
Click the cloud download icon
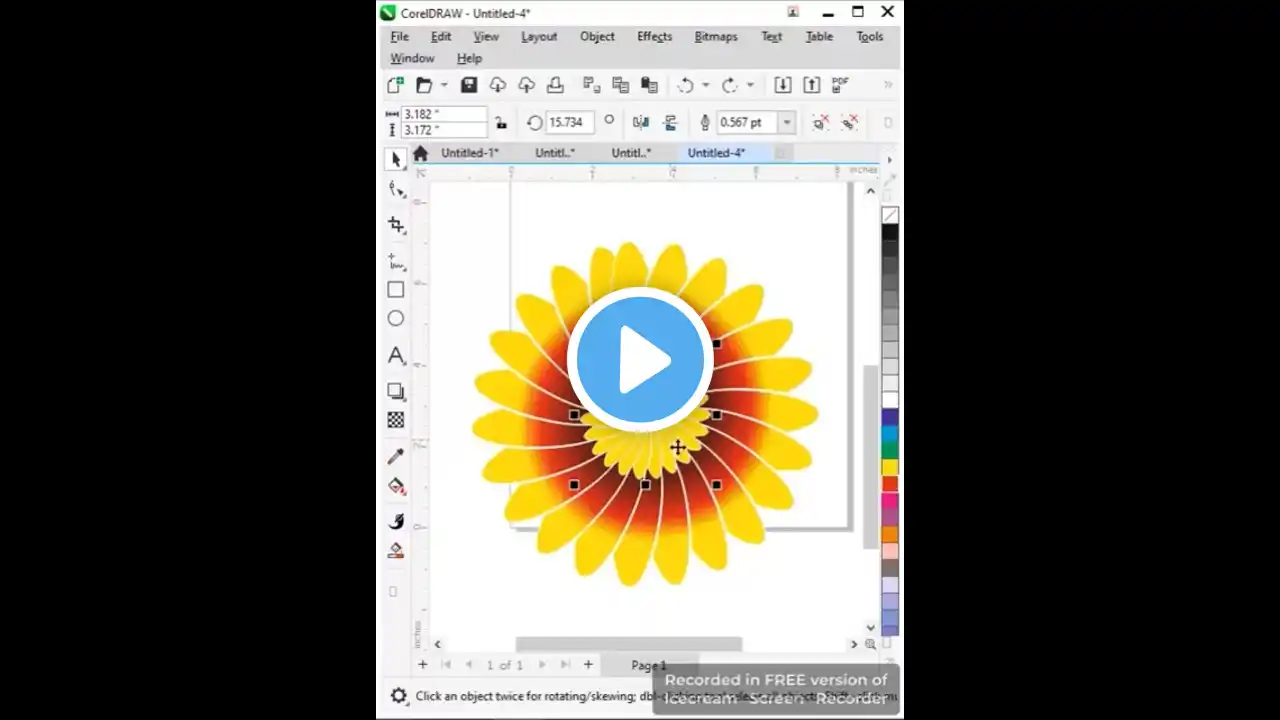pos(497,85)
